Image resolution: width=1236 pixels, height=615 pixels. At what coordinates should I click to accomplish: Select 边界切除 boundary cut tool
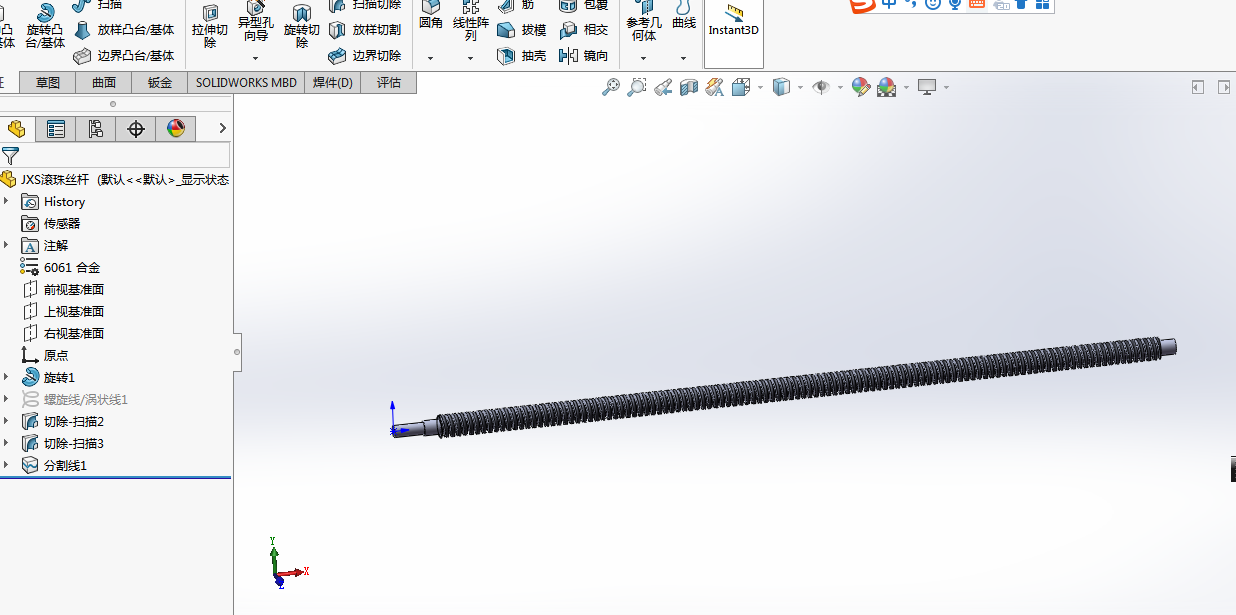(365, 55)
